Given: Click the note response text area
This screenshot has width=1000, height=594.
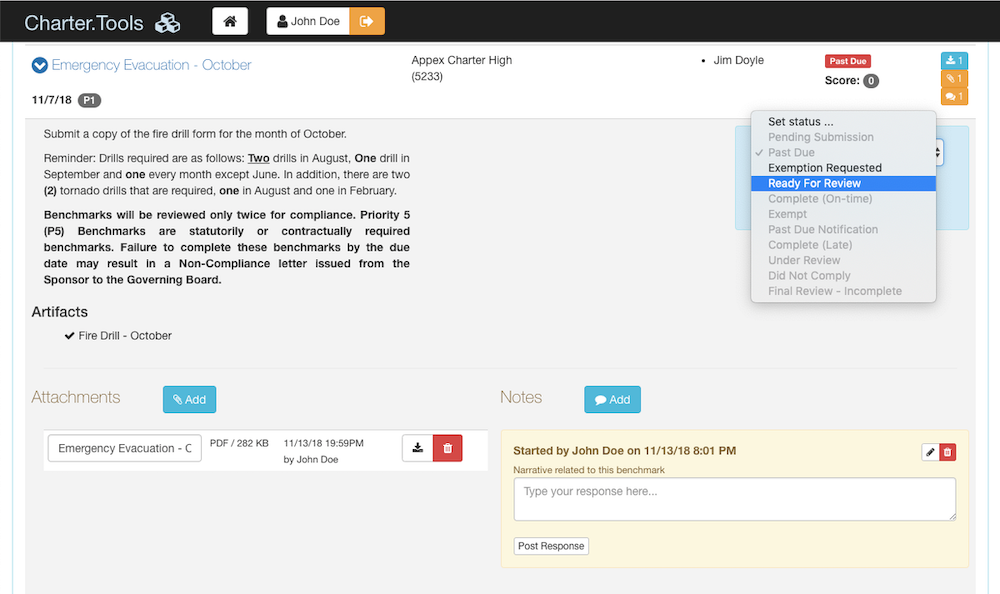Looking at the screenshot, I should [x=735, y=499].
